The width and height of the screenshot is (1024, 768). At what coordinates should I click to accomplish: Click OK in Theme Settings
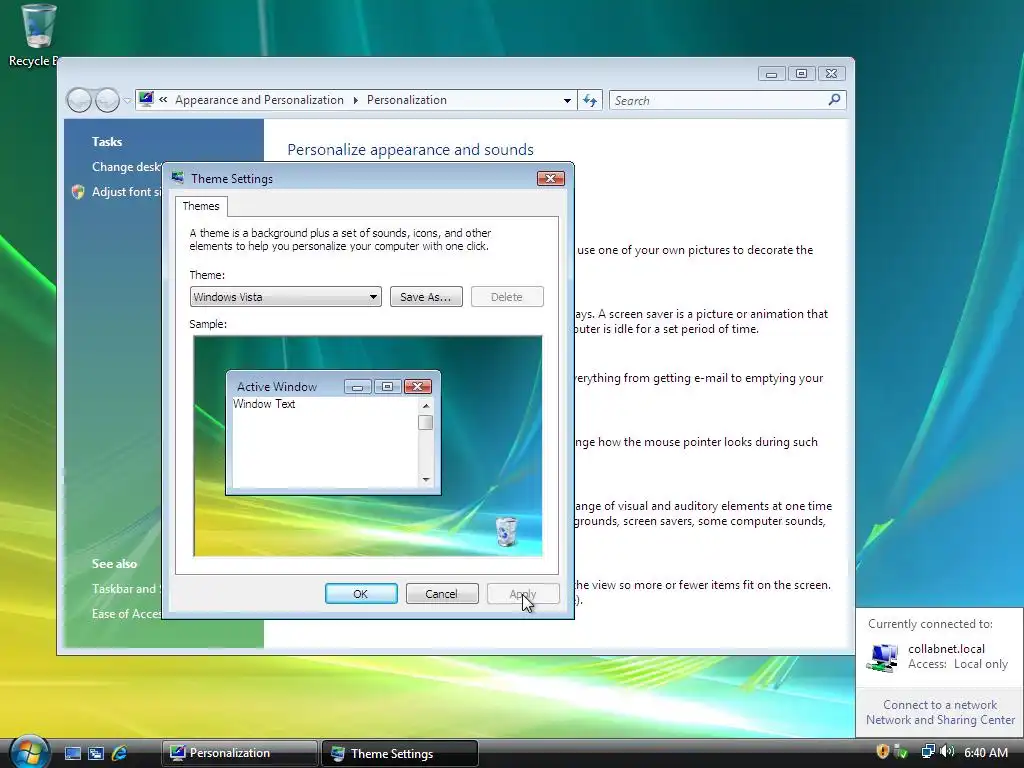[361, 594]
